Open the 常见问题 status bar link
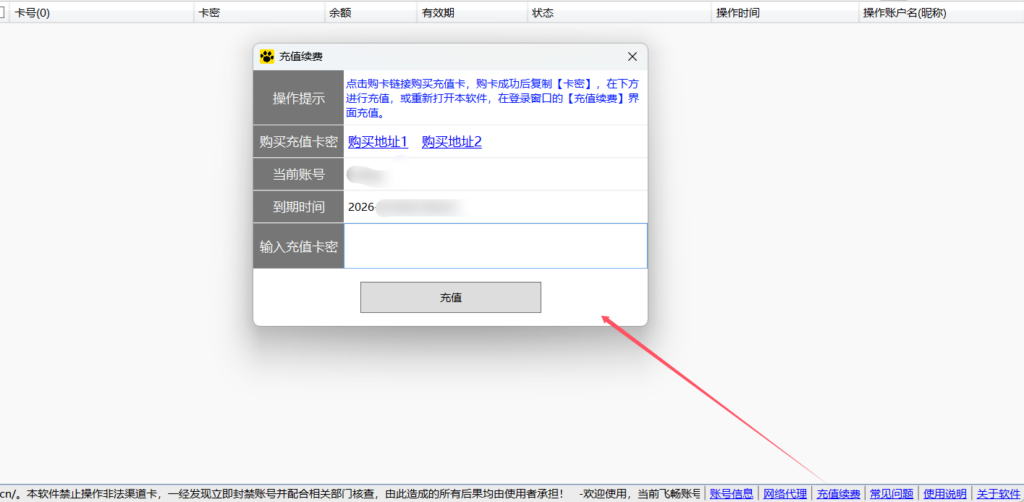The height and width of the screenshot is (502, 1024). click(891, 494)
